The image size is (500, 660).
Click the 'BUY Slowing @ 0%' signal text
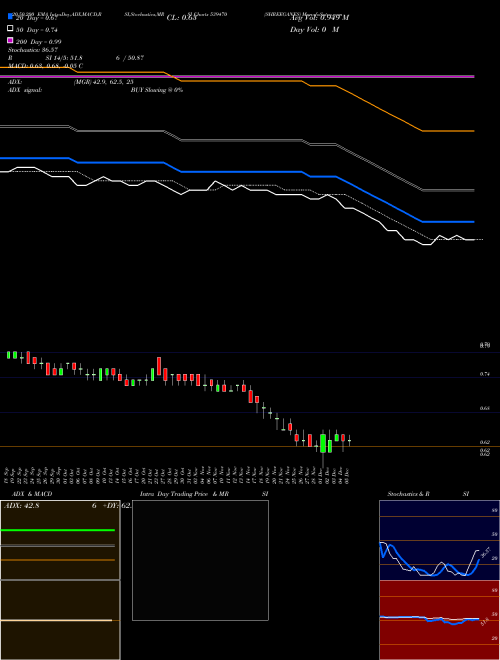click(x=157, y=90)
